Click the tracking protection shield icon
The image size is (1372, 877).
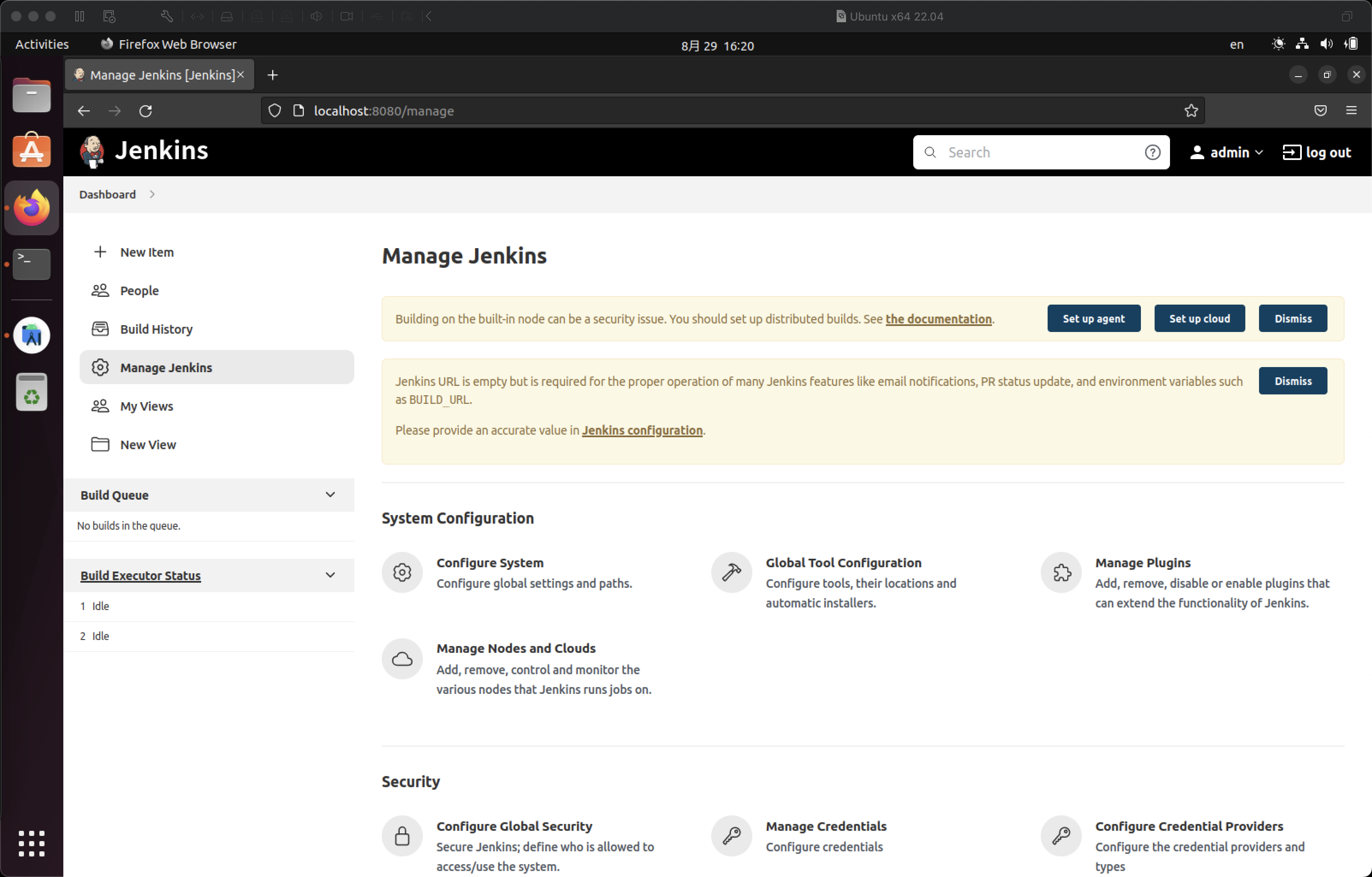(x=275, y=110)
